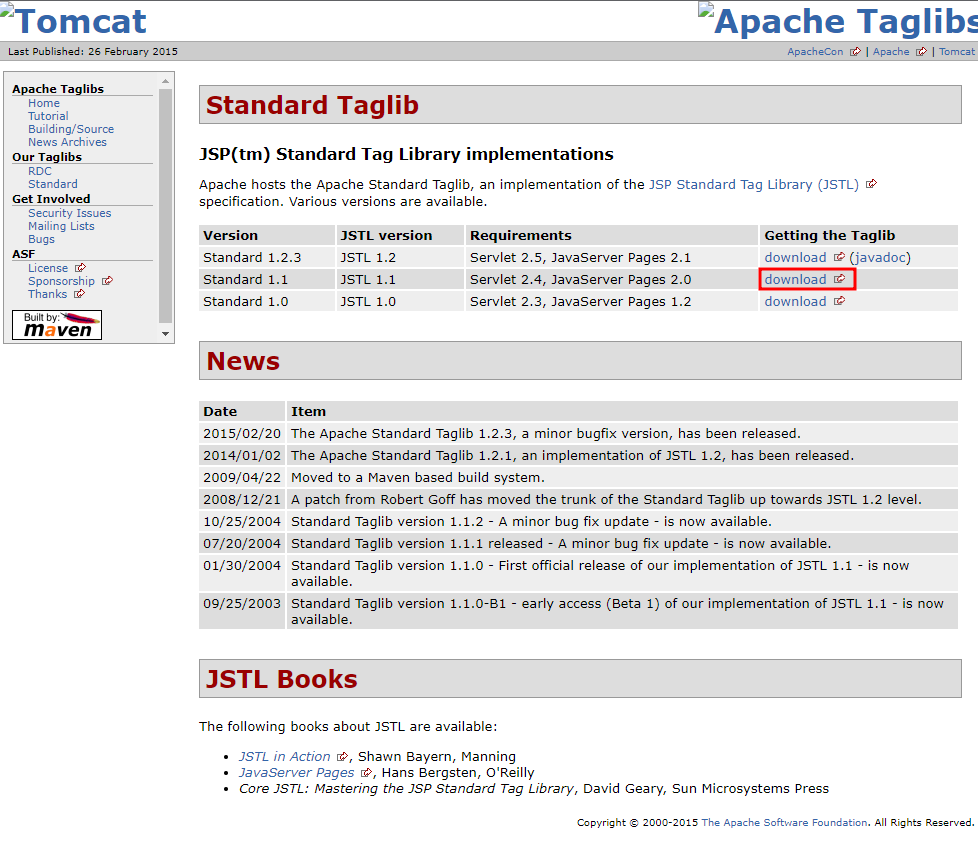Click external-link icon beside Apache header link
This screenshot has height=846, width=978.
point(921,52)
